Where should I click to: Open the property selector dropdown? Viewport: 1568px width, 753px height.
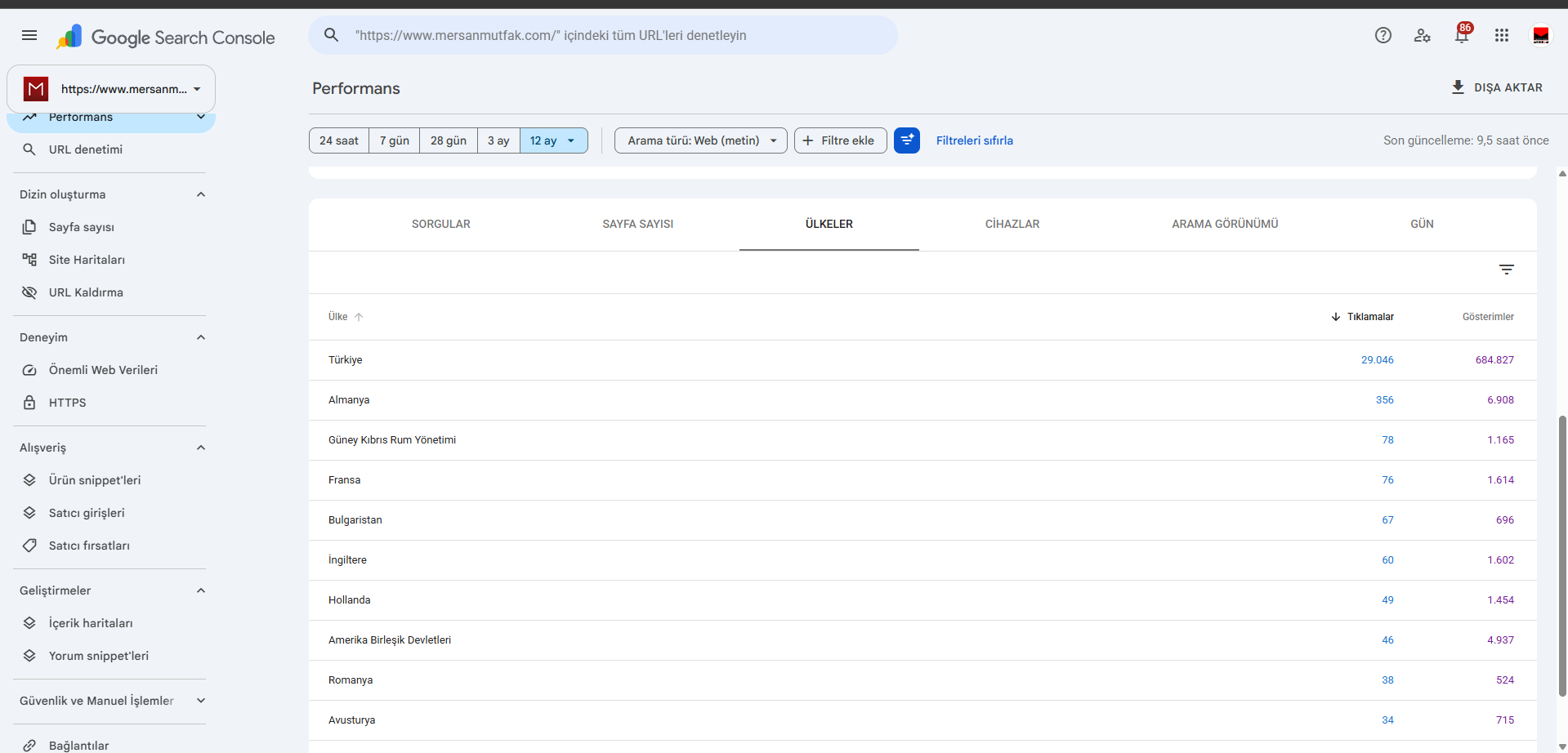111,89
